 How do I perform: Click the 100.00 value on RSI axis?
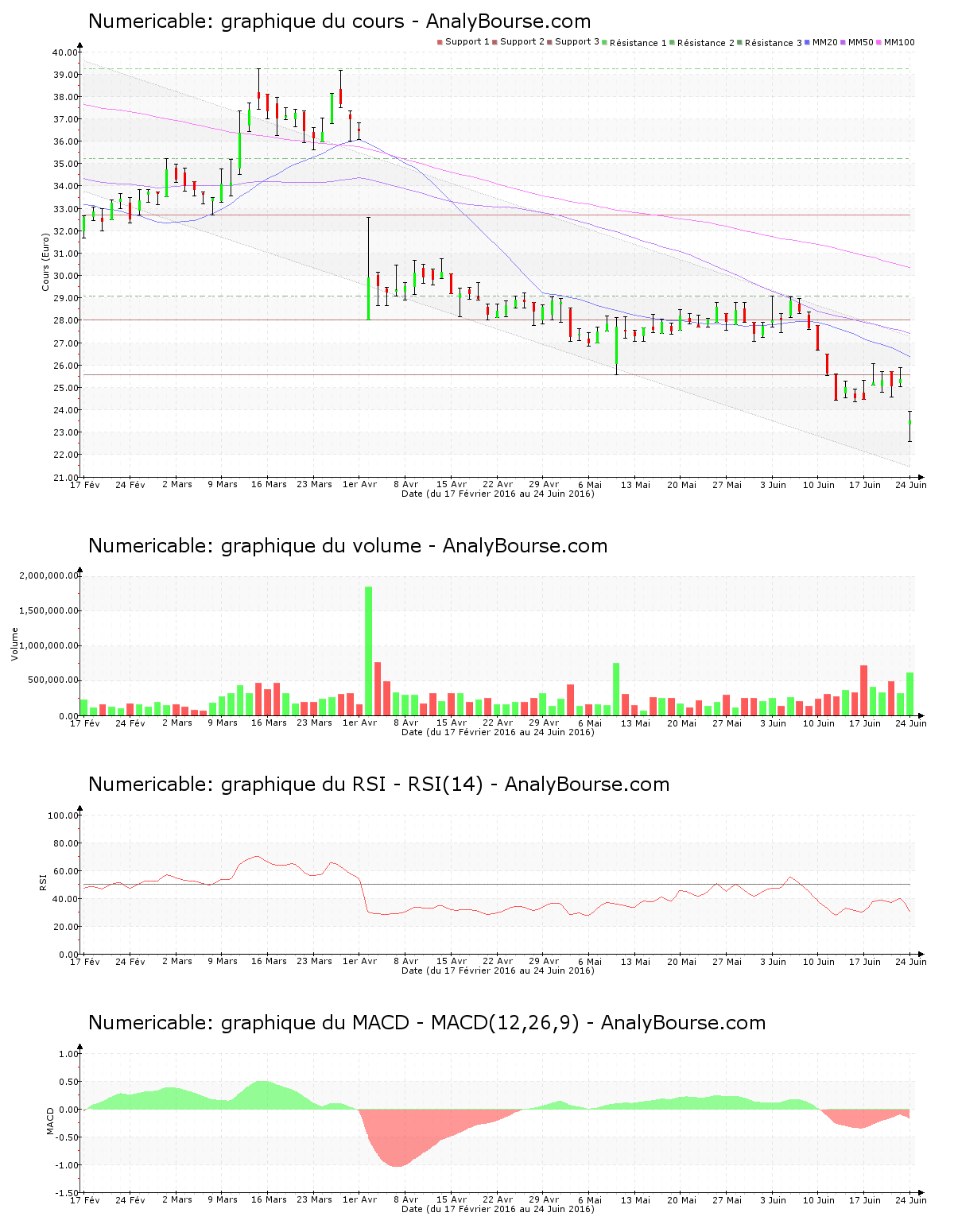click(x=63, y=816)
